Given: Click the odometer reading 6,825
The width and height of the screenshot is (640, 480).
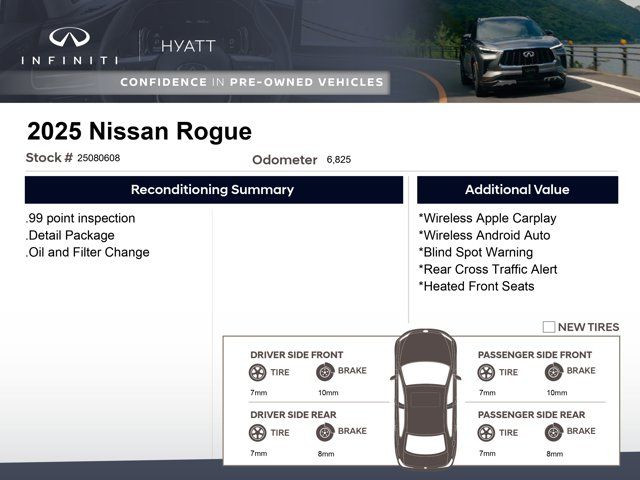Looking at the screenshot, I should [x=338, y=160].
